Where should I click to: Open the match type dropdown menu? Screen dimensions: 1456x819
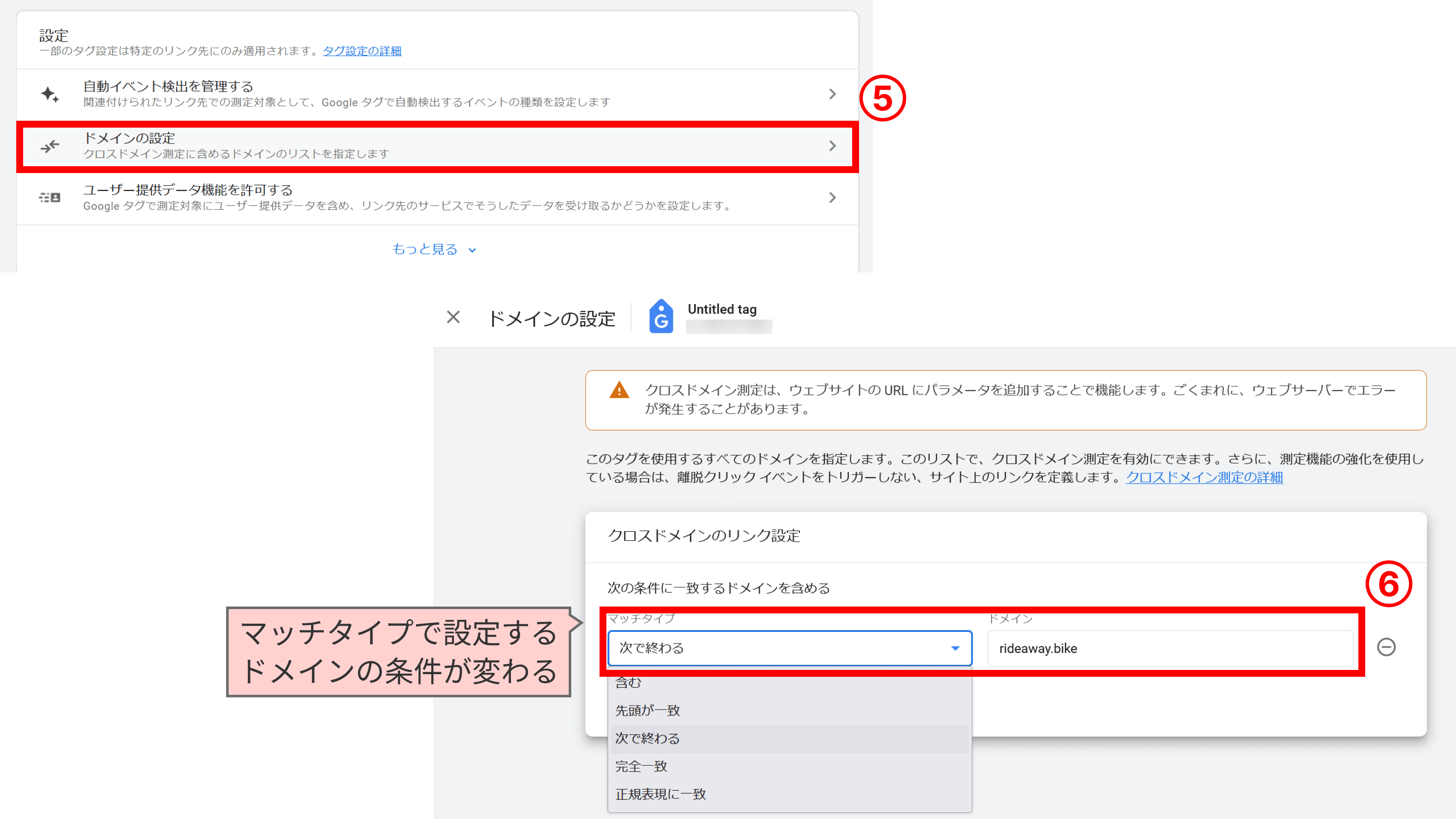click(785, 648)
